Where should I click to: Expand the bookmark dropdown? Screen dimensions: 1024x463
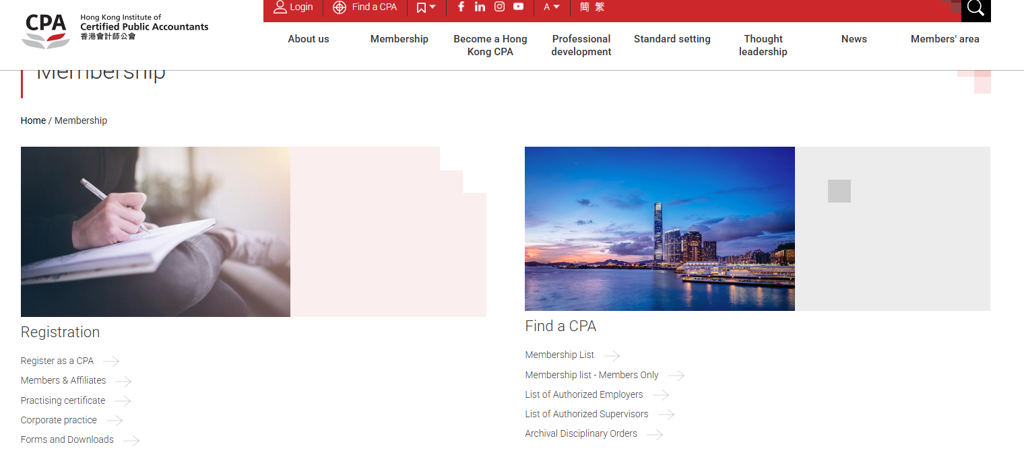(426, 7)
